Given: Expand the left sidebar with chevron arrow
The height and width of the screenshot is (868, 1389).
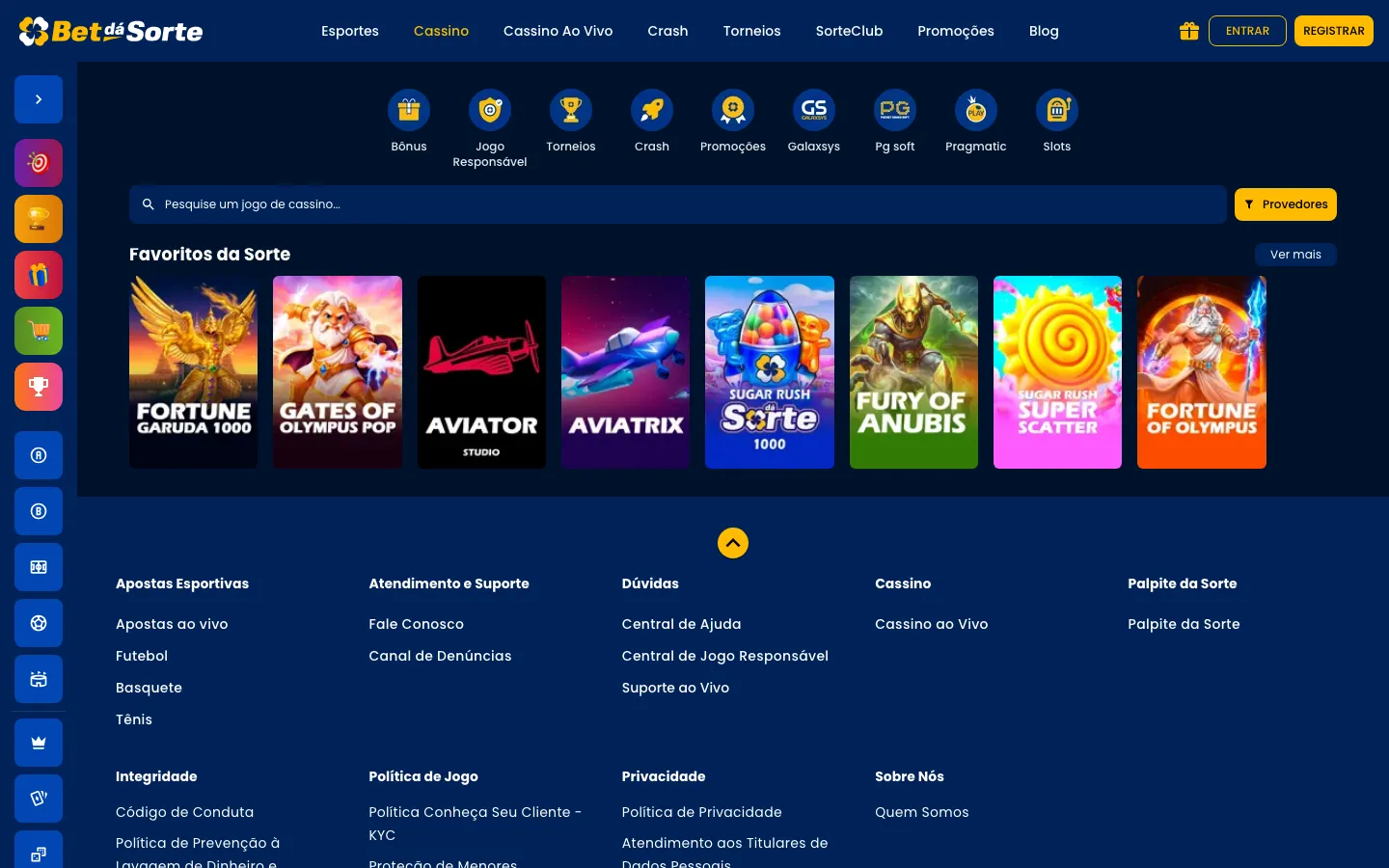Looking at the screenshot, I should point(39,99).
